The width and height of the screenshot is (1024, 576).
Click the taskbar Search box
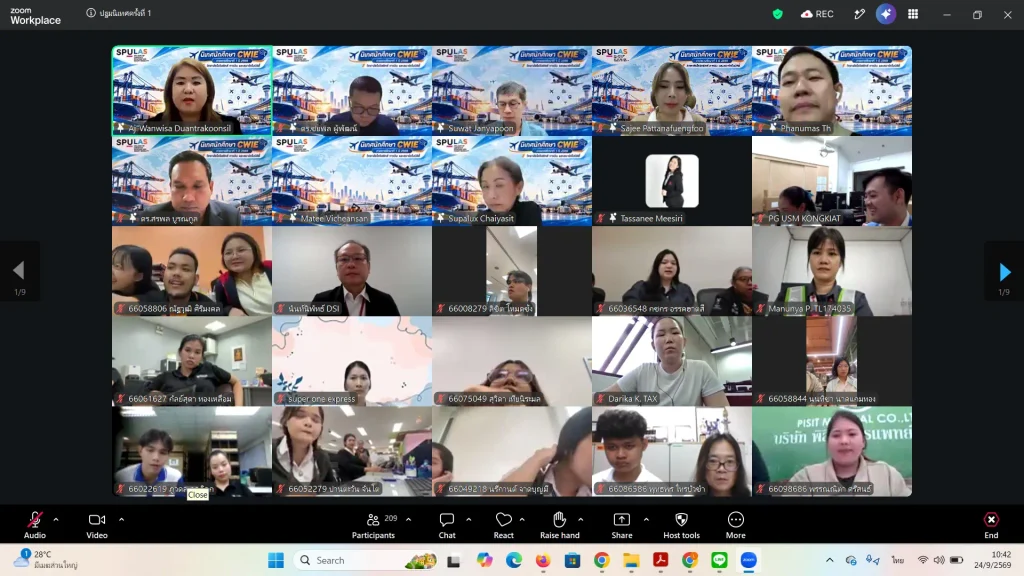coord(367,560)
